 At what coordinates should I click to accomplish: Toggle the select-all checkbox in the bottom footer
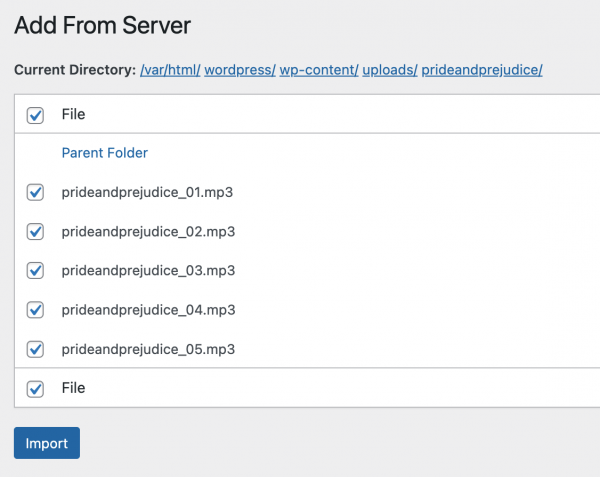(x=36, y=389)
